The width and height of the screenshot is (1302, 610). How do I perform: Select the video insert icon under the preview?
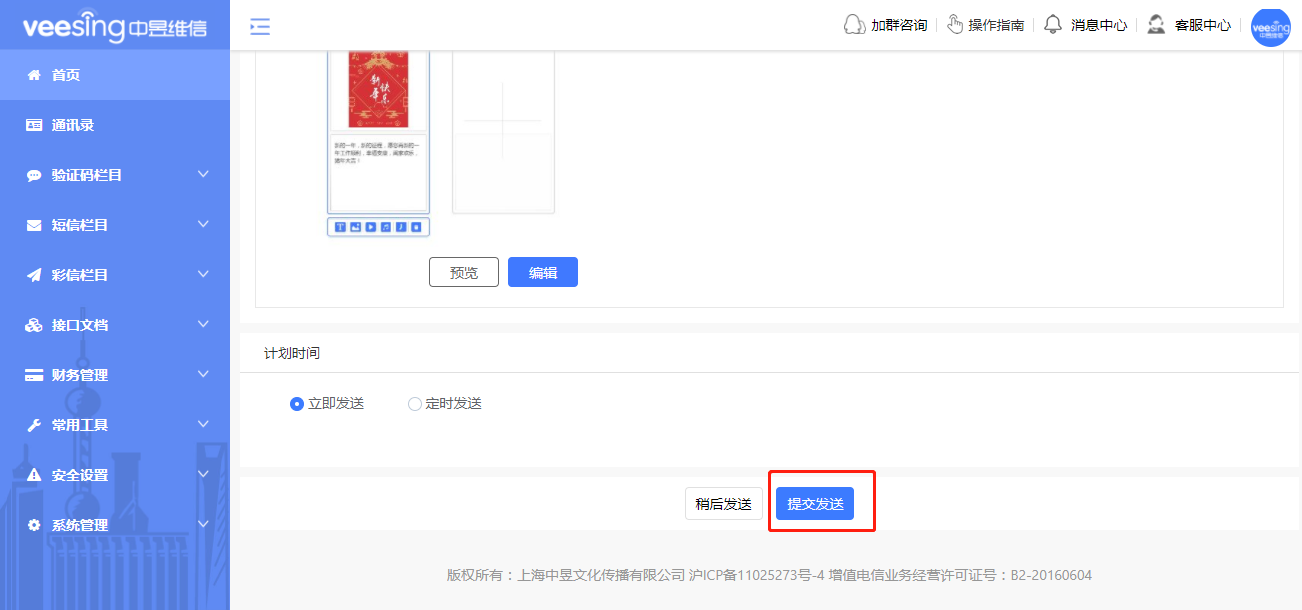click(x=369, y=226)
